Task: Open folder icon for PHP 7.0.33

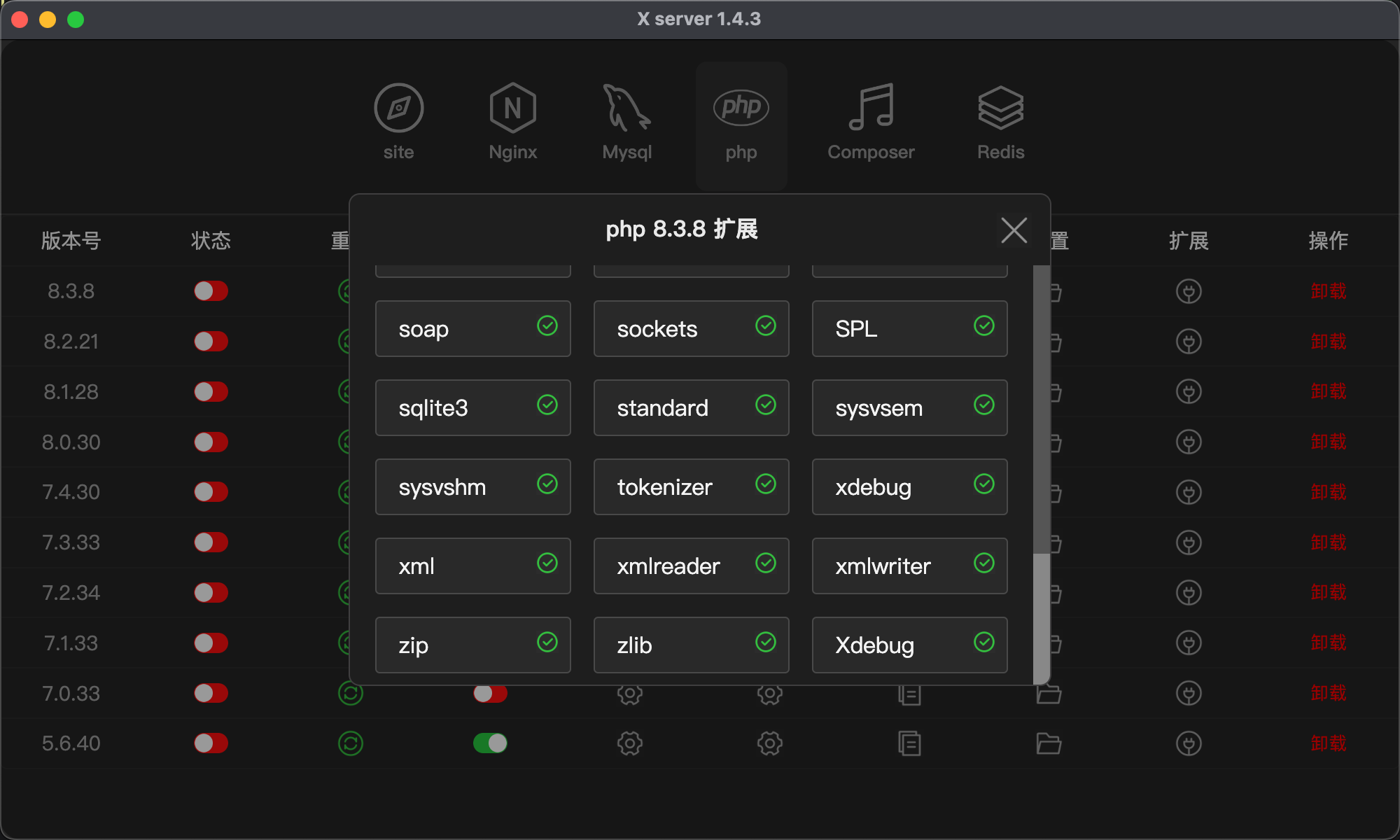Action: [1049, 694]
